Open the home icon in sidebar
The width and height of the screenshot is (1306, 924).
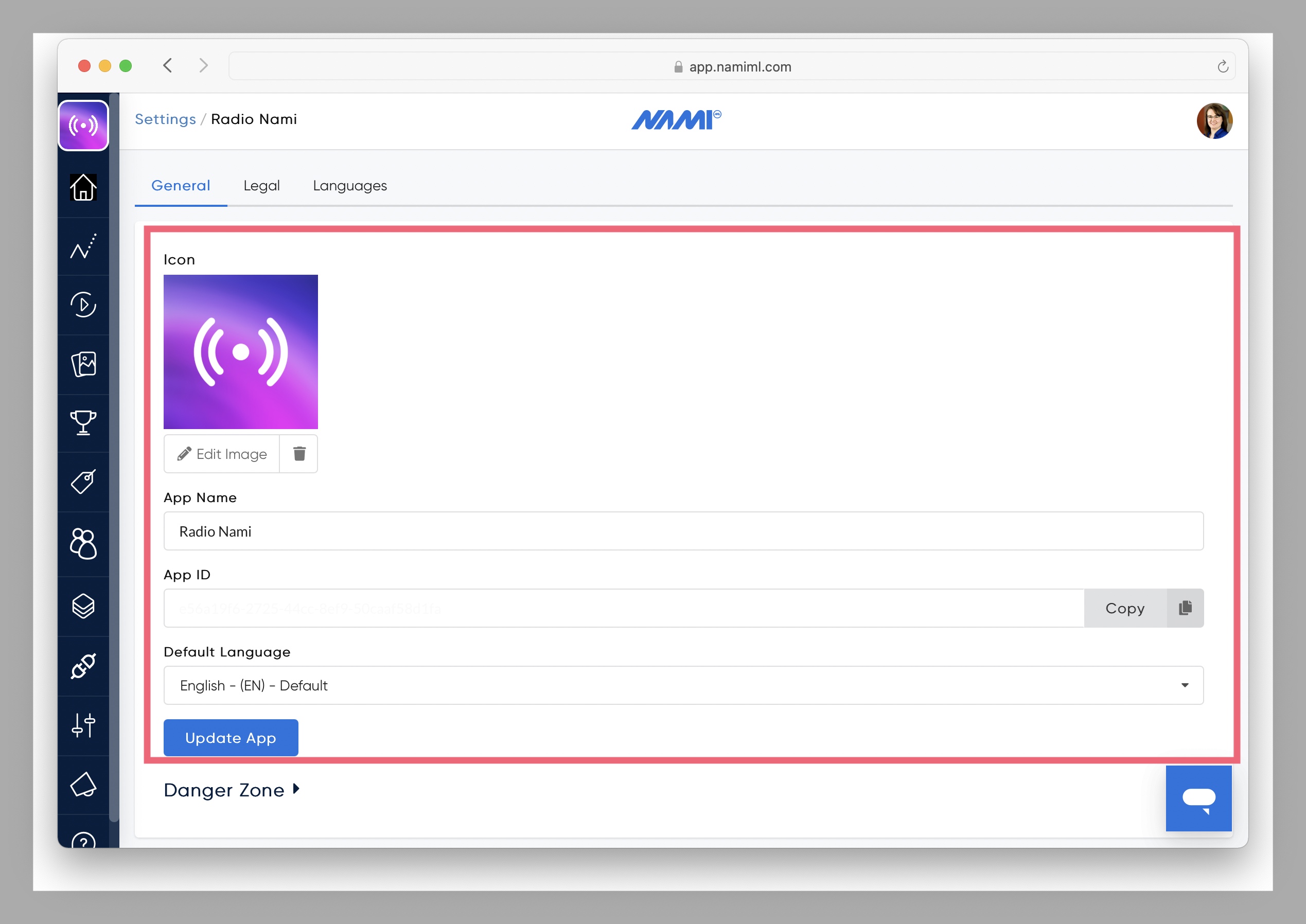pos(83,187)
